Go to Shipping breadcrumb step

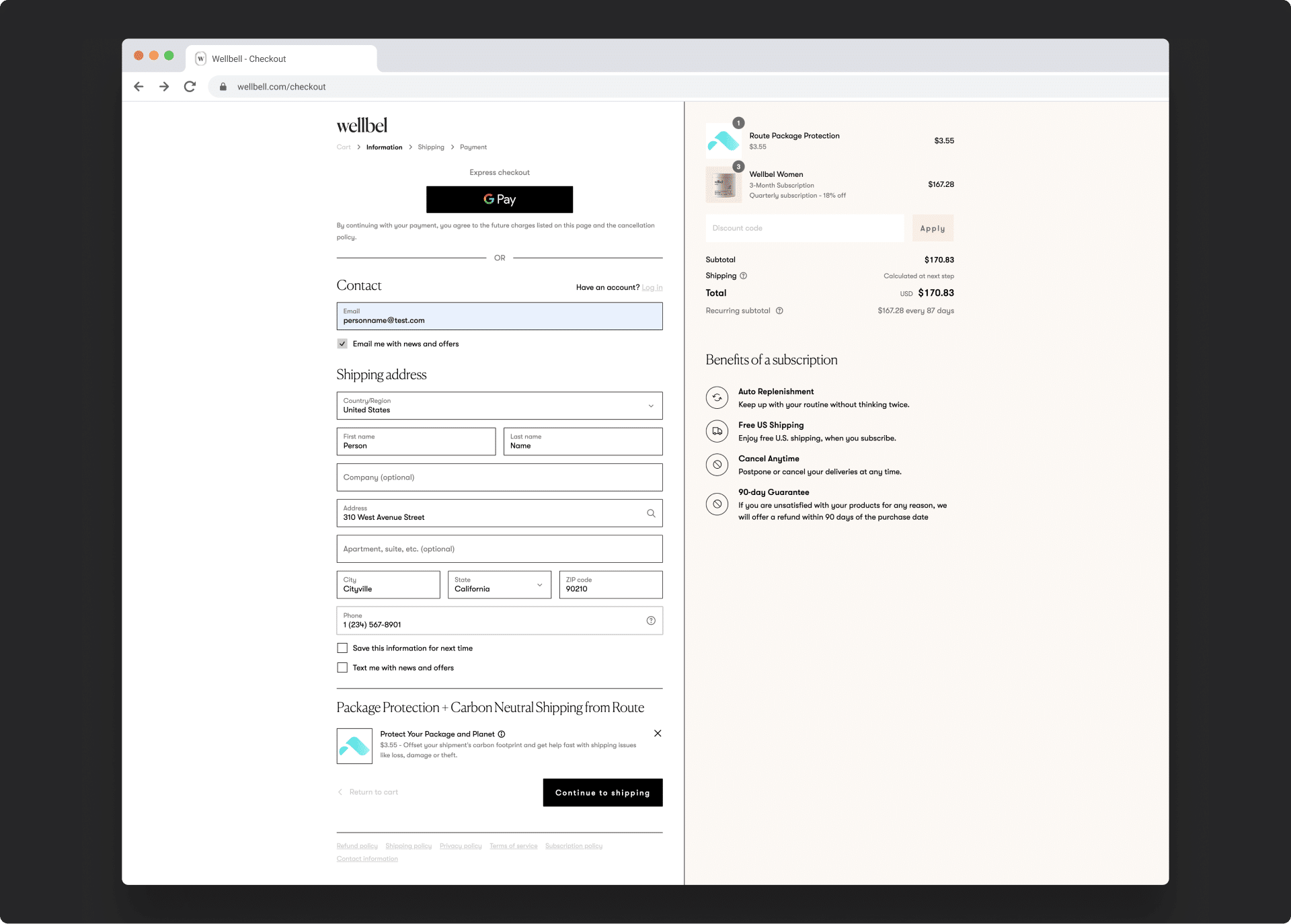[x=430, y=147]
